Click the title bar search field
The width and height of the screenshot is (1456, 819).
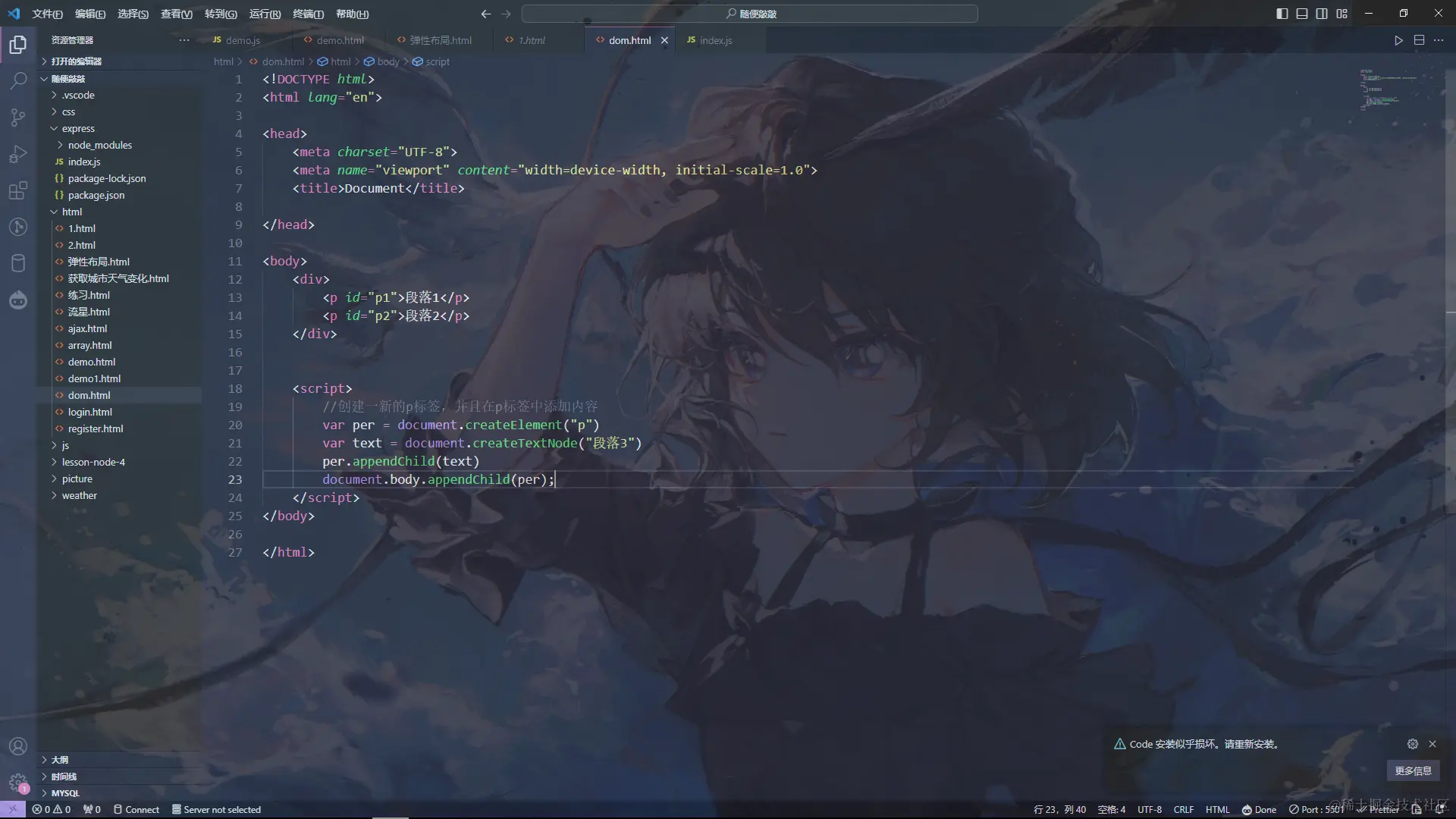click(x=749, y=14)
